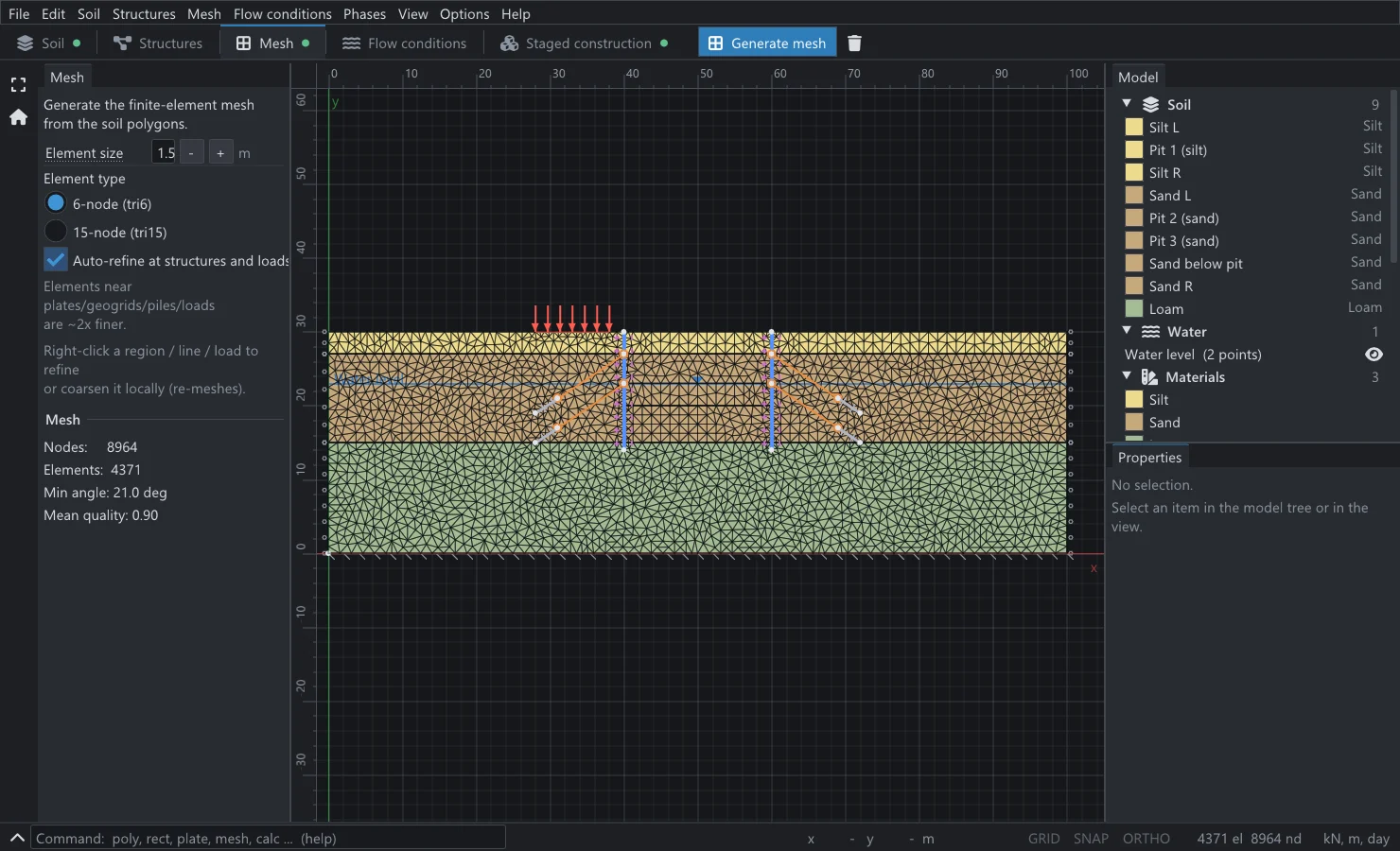Click the Loam green color swatch
Screen dimensions: 1400x851
tap(1133, 308)
